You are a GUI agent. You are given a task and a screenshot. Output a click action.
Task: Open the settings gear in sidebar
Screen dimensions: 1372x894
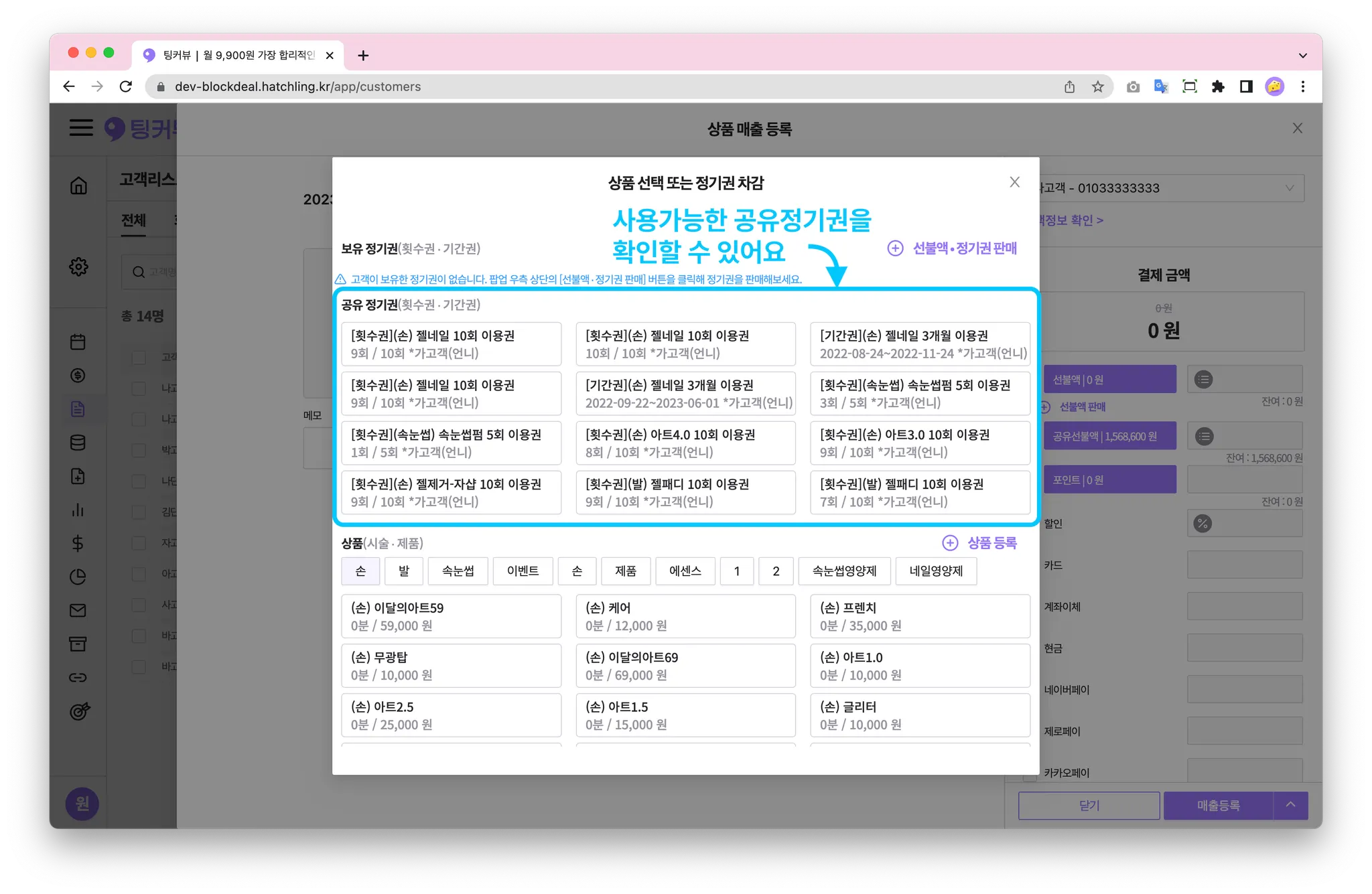click(x=78, y=267)
